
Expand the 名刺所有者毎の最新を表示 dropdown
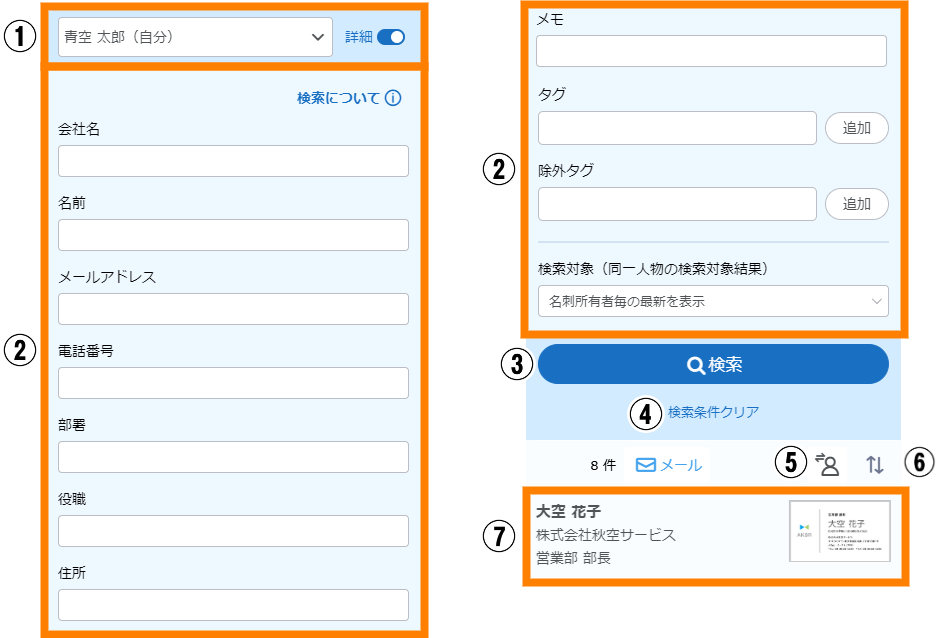712,300
